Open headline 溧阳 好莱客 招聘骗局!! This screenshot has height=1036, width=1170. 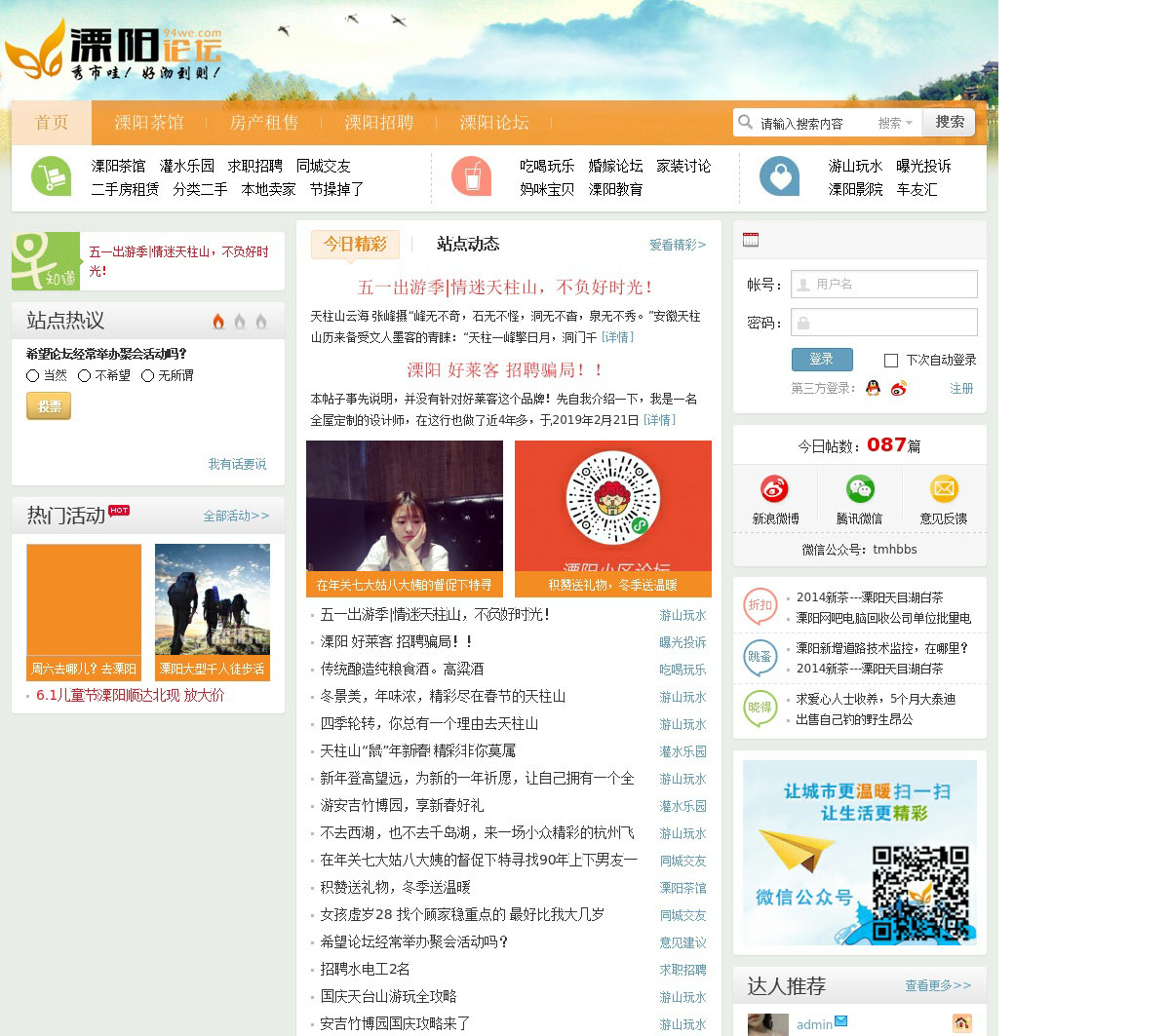click(506, 370)
